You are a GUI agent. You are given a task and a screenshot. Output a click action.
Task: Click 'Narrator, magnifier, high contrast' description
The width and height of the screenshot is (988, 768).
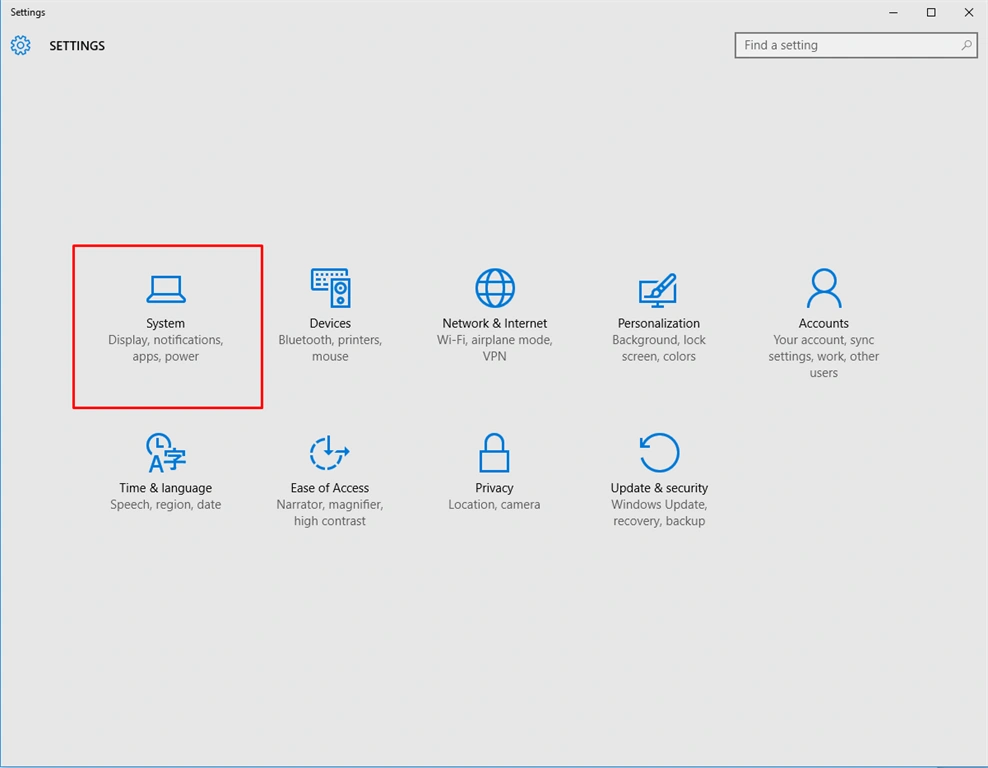point(330,512)
